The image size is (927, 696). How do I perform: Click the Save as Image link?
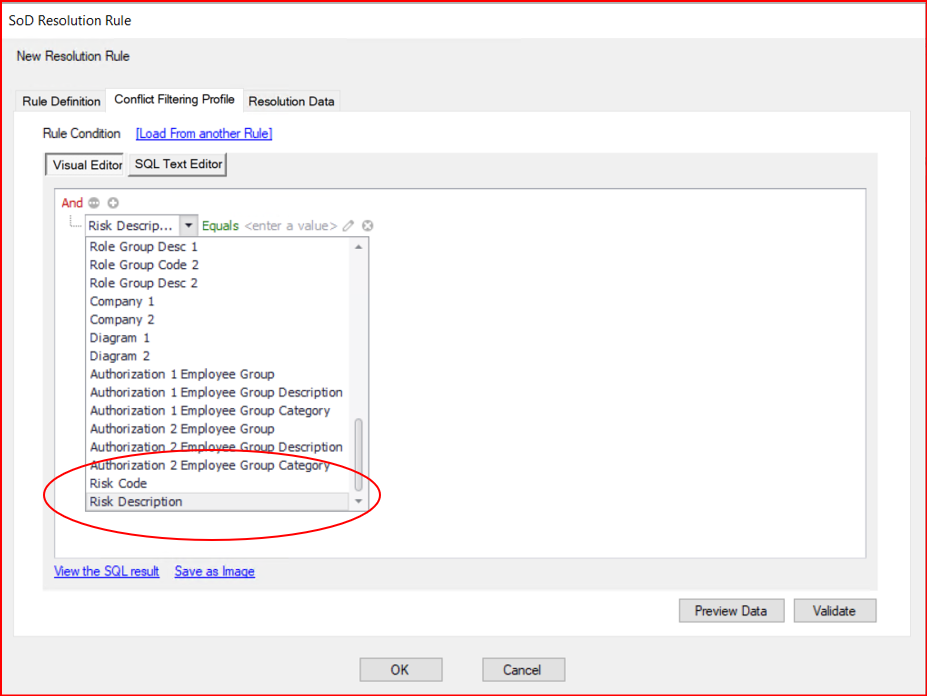pyautogui.click(x=214, y=571)
